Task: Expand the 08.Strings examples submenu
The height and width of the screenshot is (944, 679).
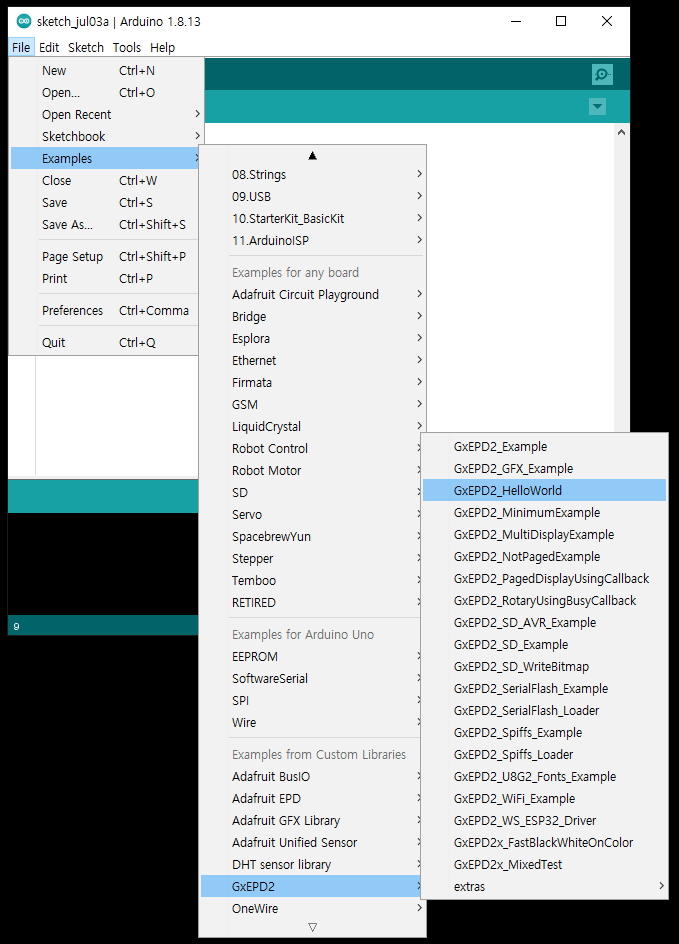Action: click(x=312, y=175)
